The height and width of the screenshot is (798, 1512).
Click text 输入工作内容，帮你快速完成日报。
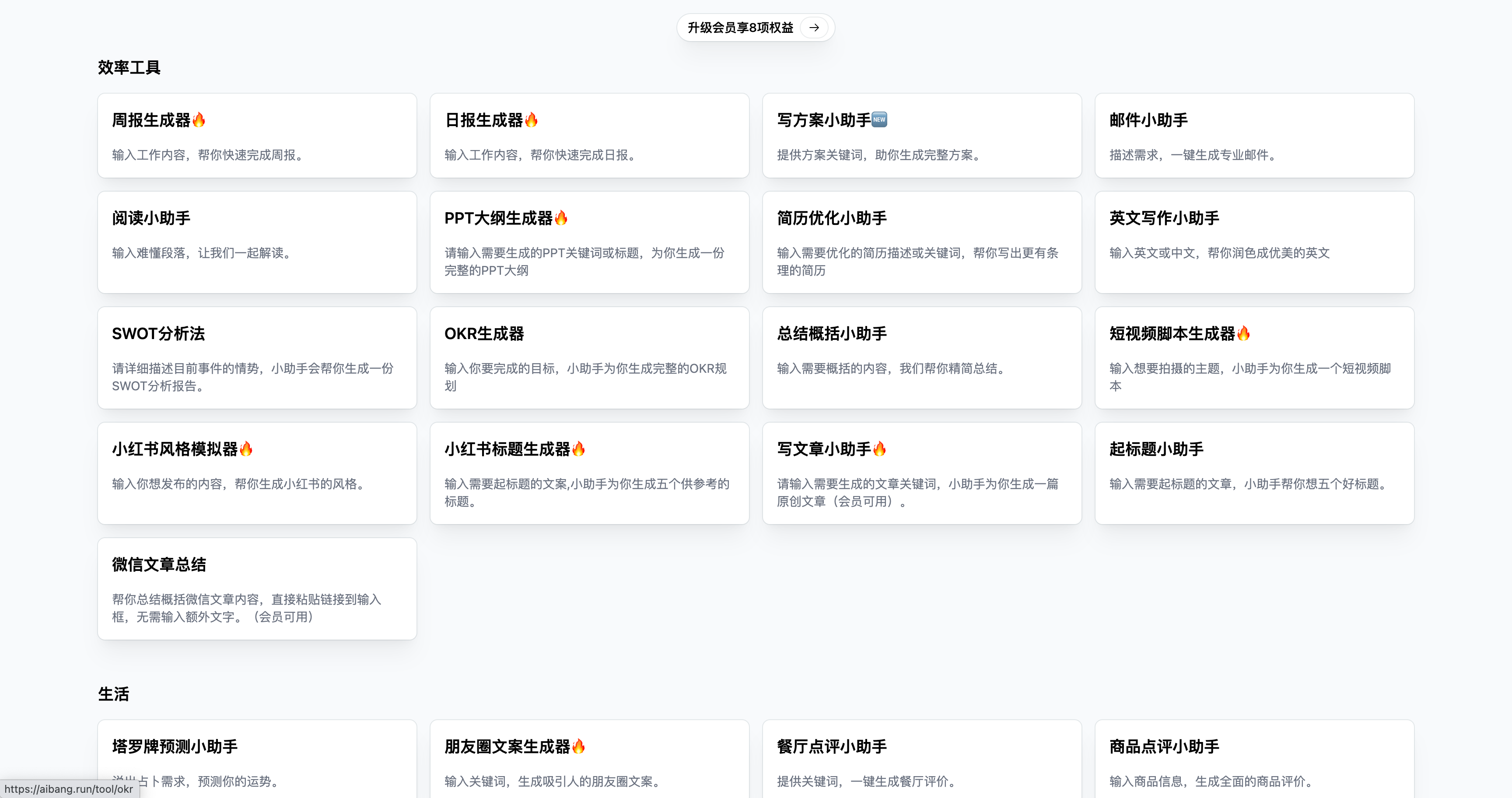coord(542,155)
